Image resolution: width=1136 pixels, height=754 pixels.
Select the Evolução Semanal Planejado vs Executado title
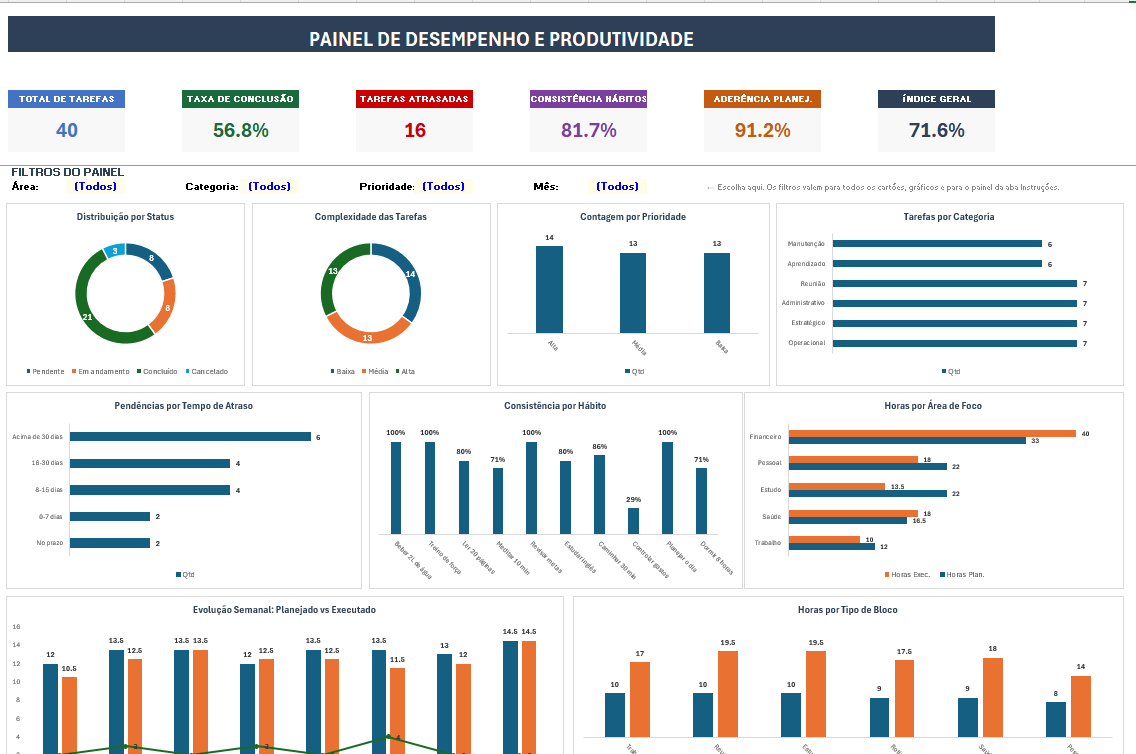pyautogui.click(x=284, y=610)
